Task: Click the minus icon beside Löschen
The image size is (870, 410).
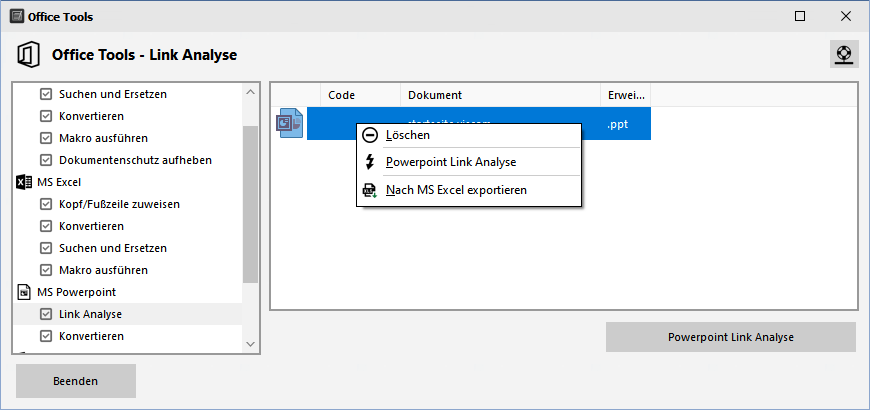Action: click(x=370, y=135)
